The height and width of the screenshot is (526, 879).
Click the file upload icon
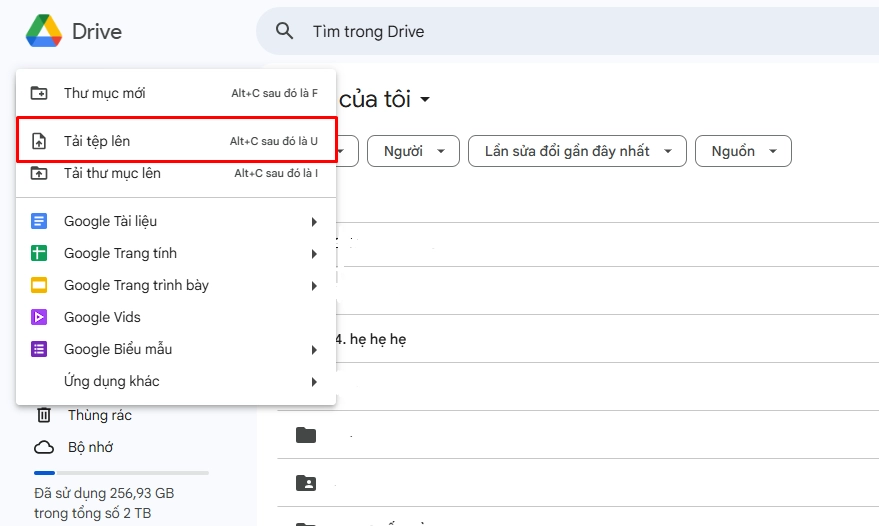39,141
